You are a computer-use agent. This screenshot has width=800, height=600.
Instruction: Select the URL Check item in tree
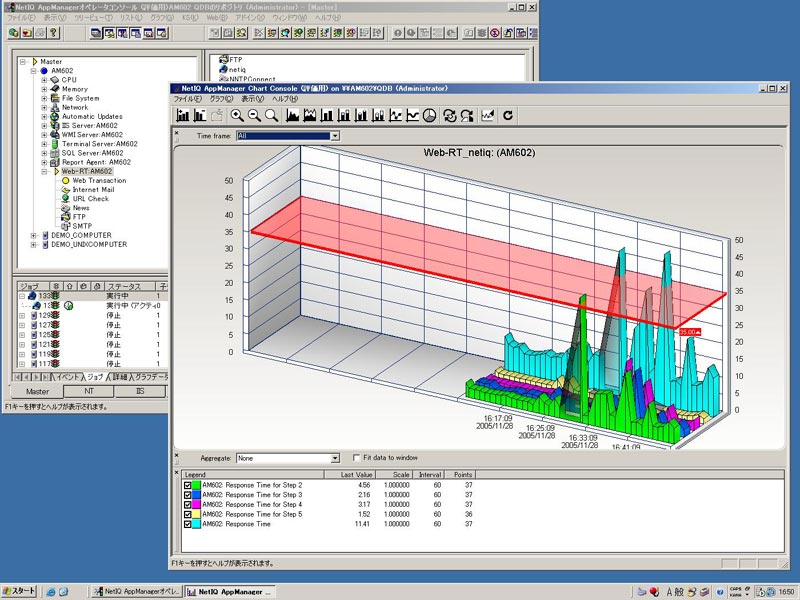90,198
